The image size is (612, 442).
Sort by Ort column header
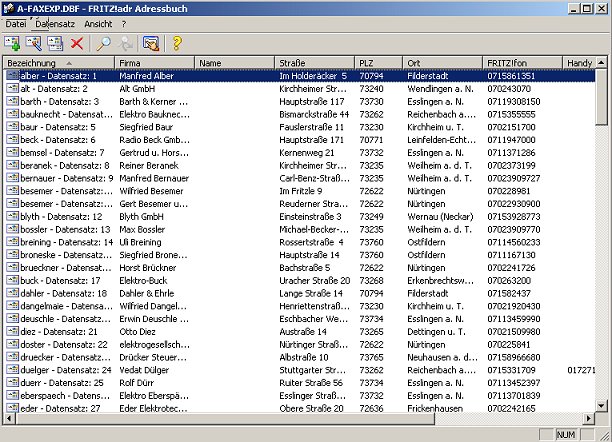pos(443,63)
